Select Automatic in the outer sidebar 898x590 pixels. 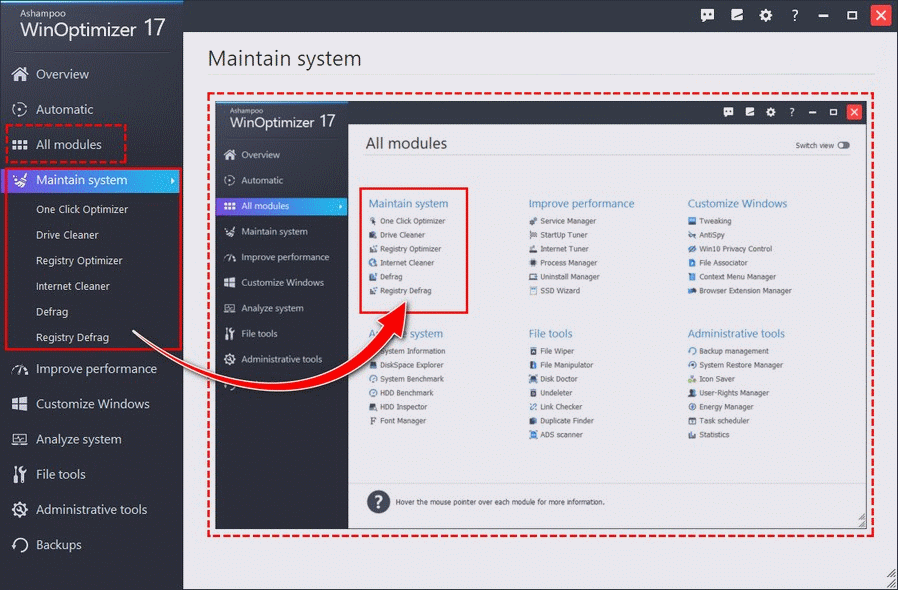64,109
